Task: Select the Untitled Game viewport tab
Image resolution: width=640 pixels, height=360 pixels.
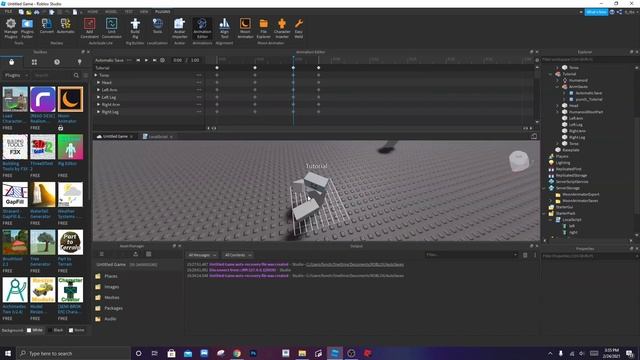Action: coord(115,137)
